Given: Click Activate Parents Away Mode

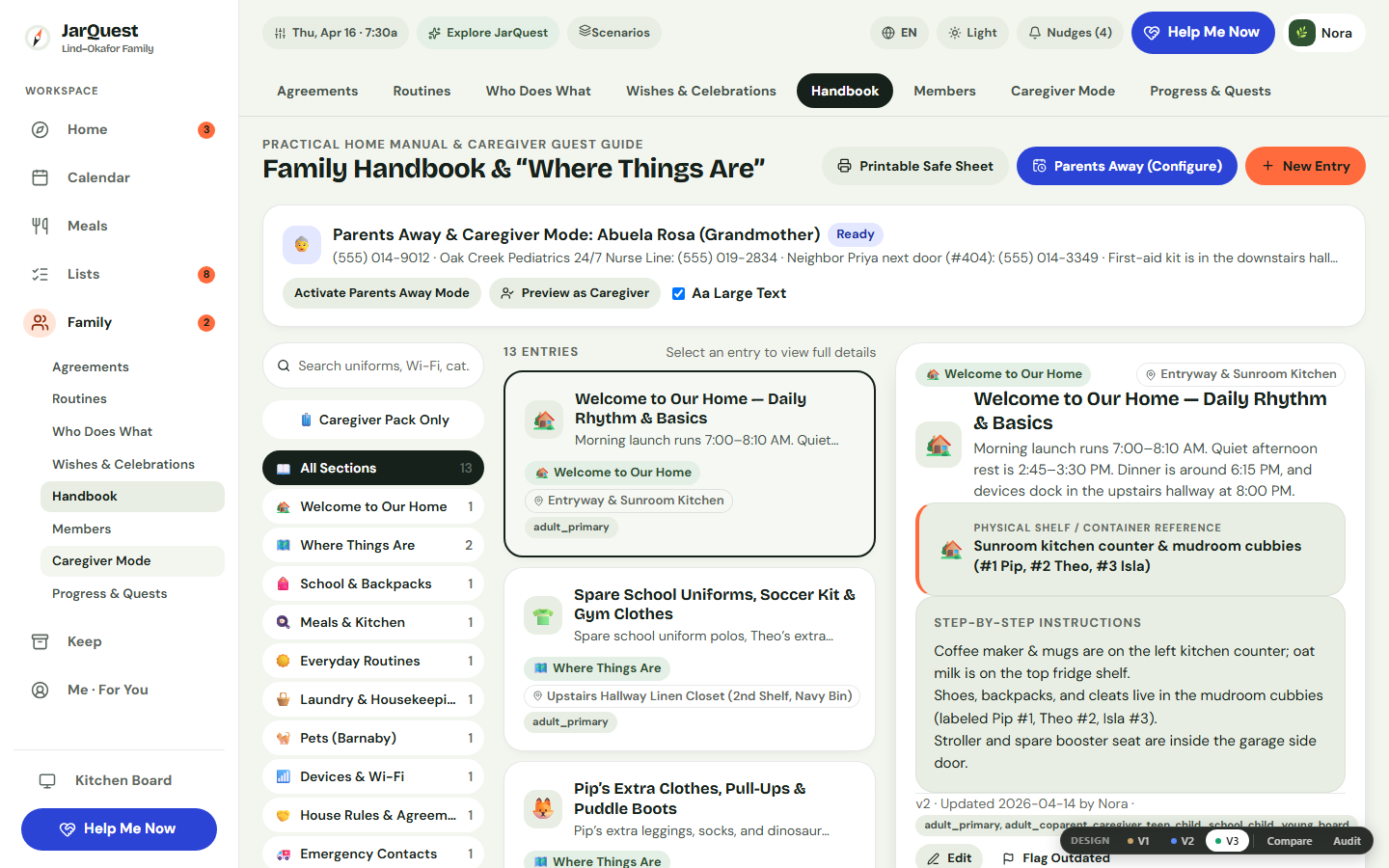Looking at the screenshot, I should 382,293.
